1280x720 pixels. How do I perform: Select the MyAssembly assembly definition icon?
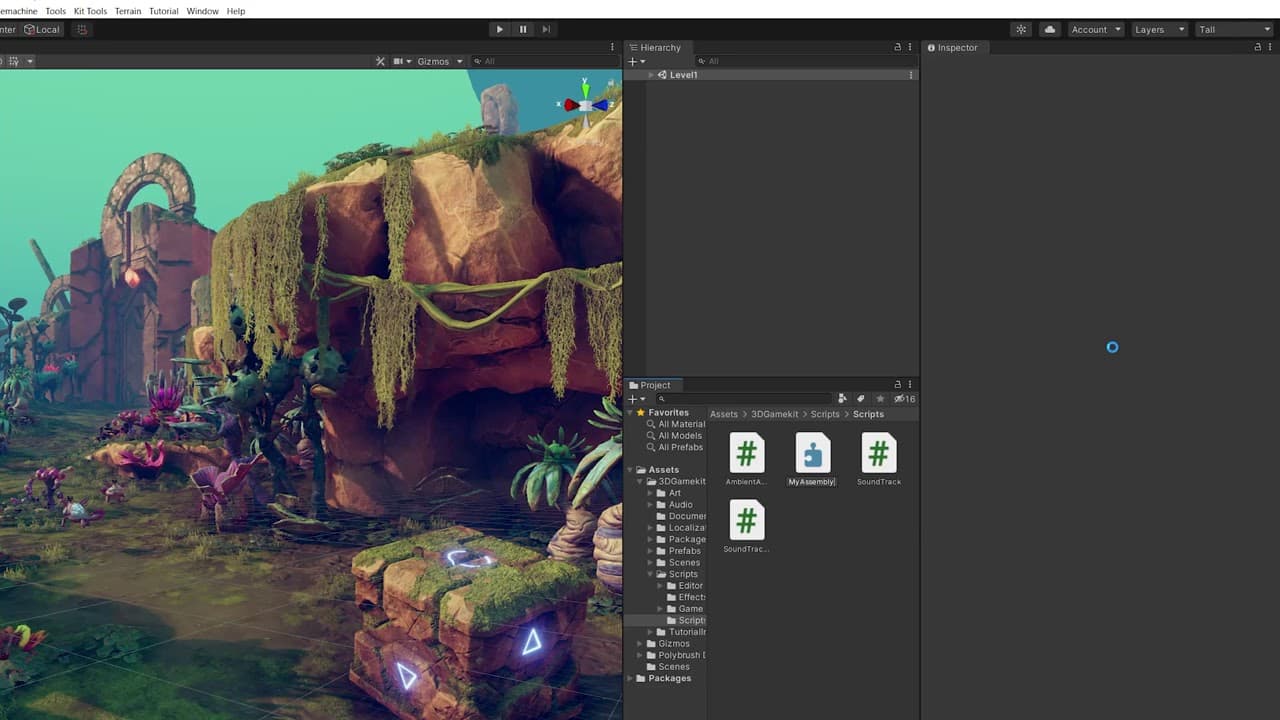[x=812, y=453]
